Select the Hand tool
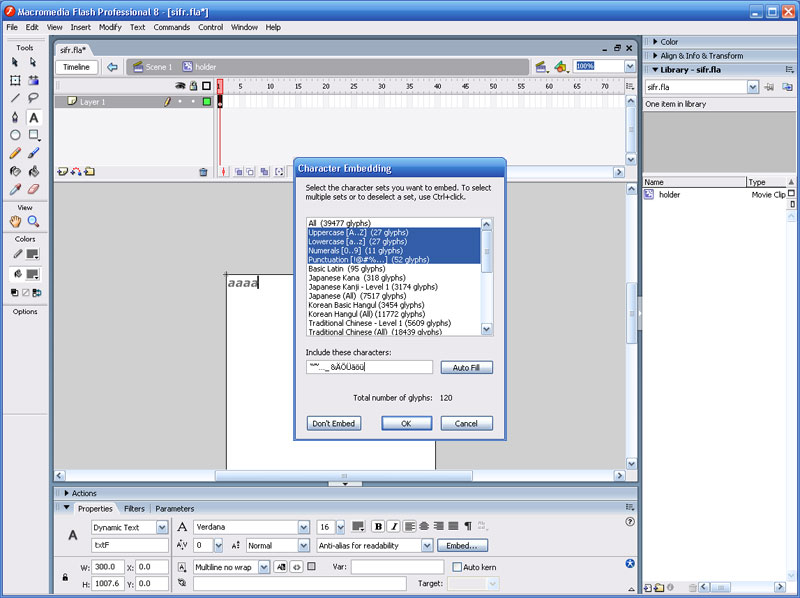The height and width of the screenshot is (598, 800). pyautogui.click(x=15, y=221)
